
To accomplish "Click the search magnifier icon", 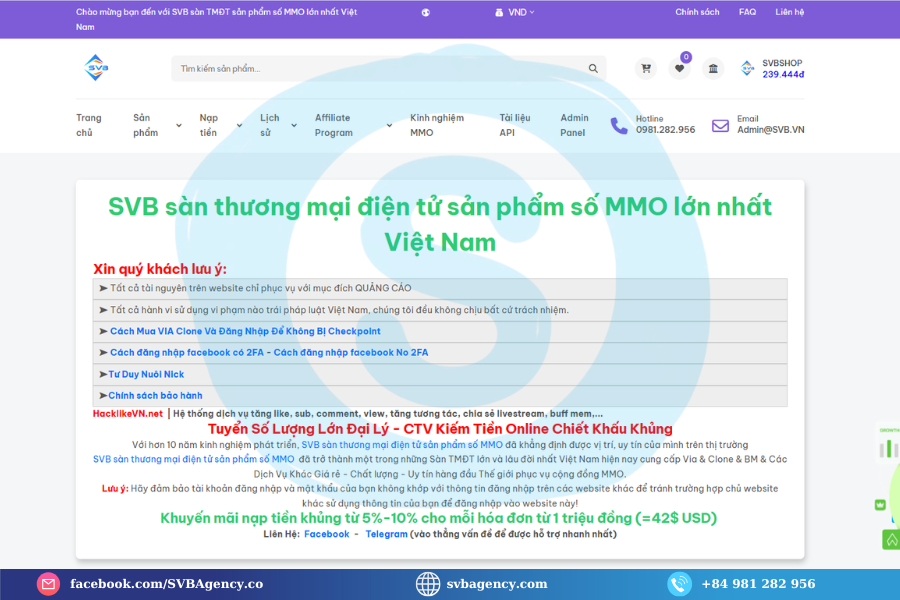I will coord(593,68).
